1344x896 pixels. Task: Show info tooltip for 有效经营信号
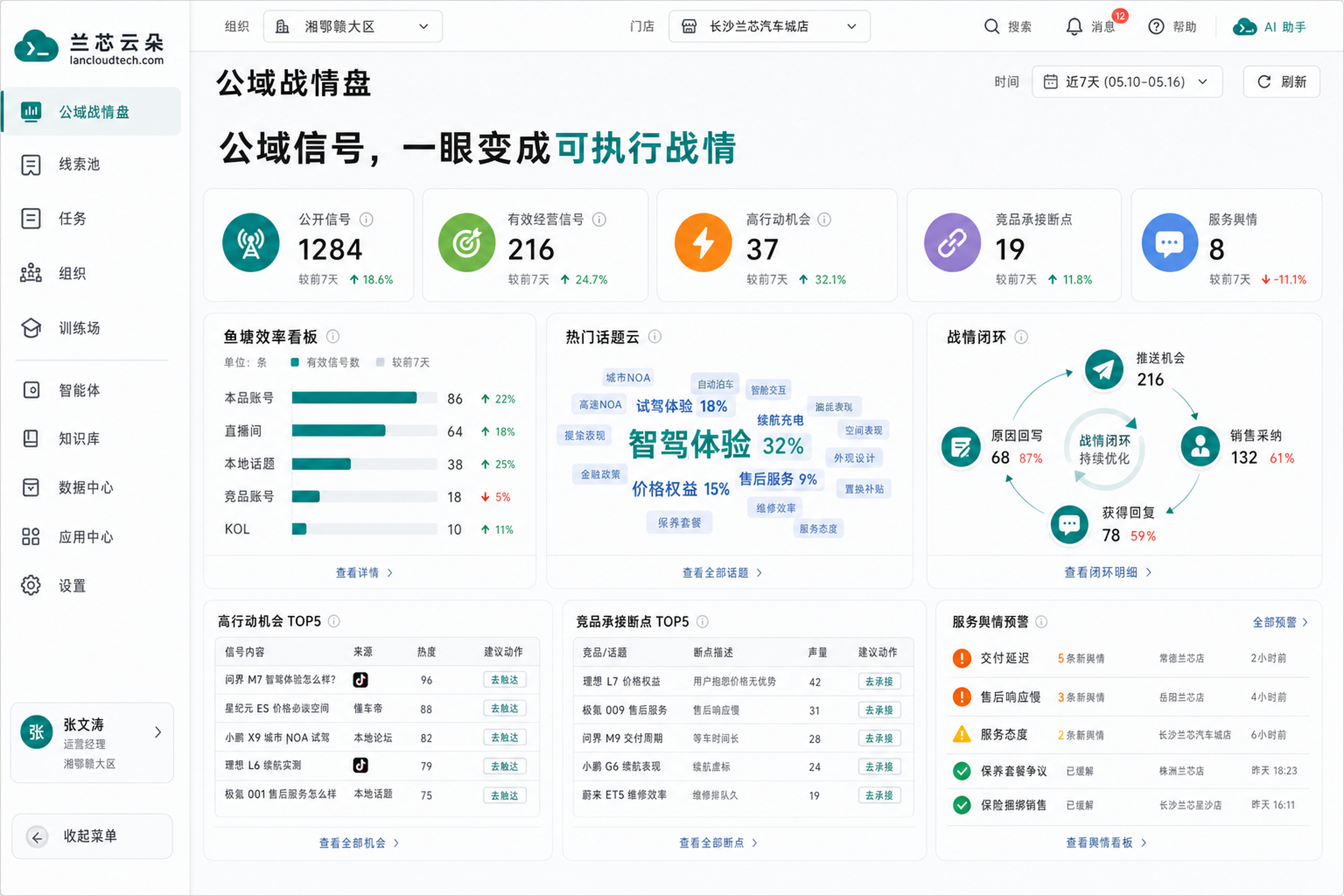pyautogui.click(x=599, y=219)
